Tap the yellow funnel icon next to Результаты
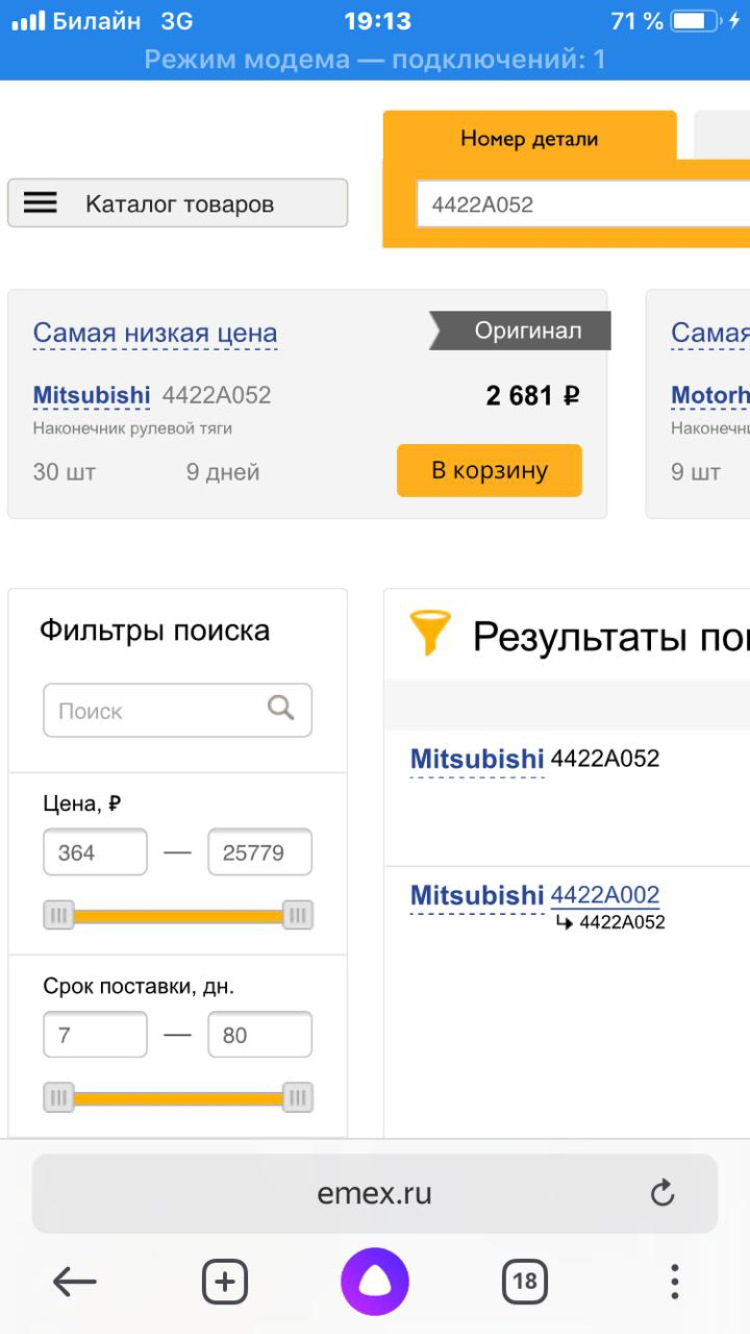750x1334 pixels. tap(430, 630)
